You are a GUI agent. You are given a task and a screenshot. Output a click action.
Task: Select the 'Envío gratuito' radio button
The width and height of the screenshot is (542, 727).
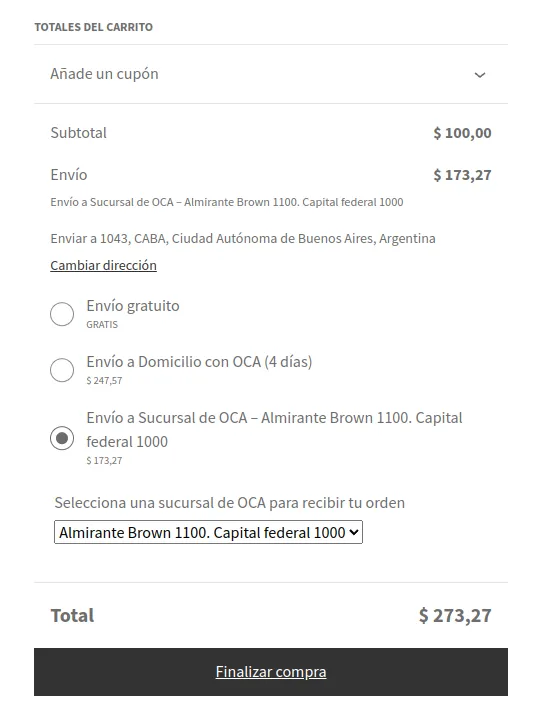(x=62, y=314)
